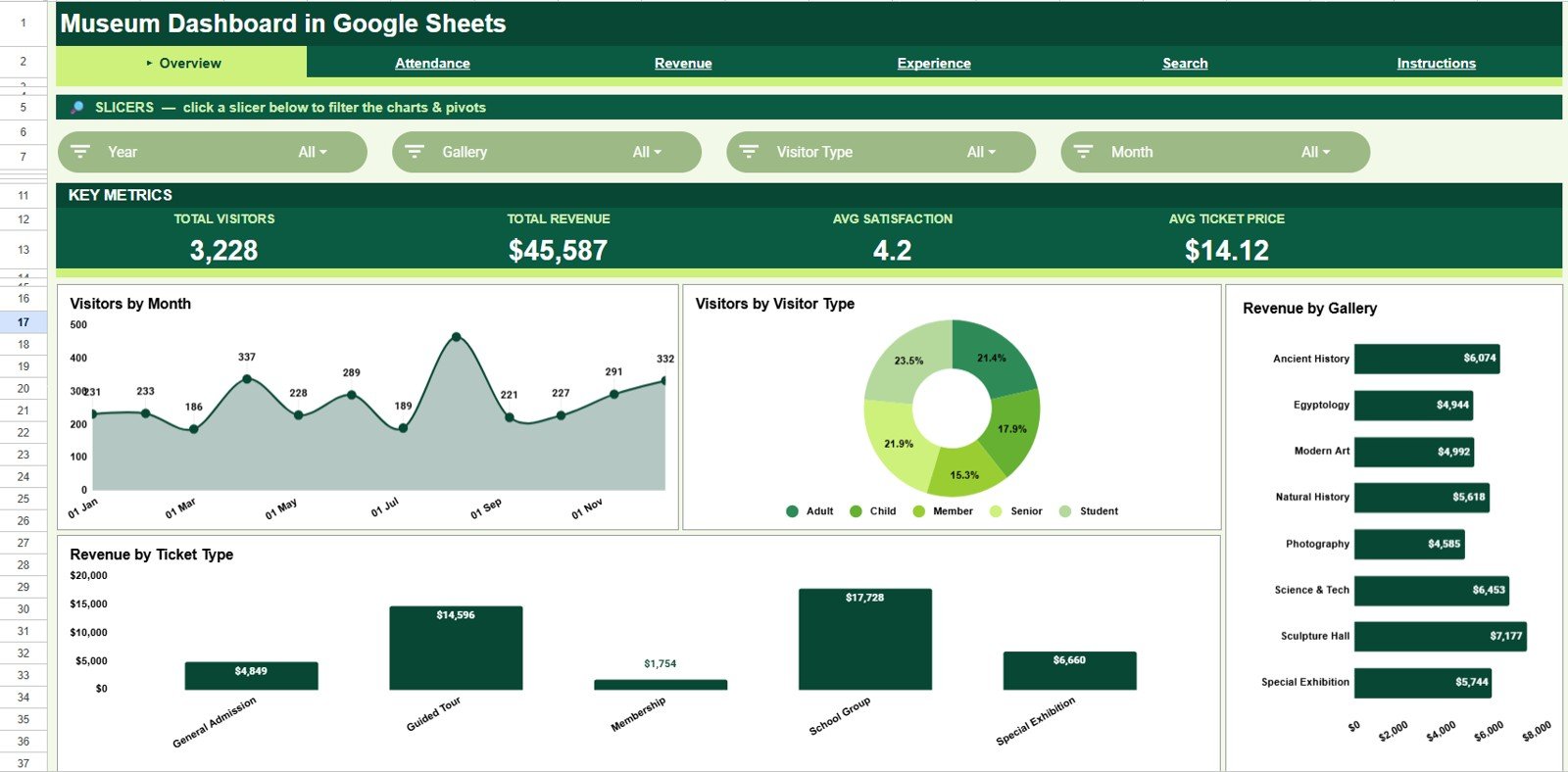Click the Total Revenue value $45,587
Viewport: 1568px width, 772px height.
(x=558, y=251)
